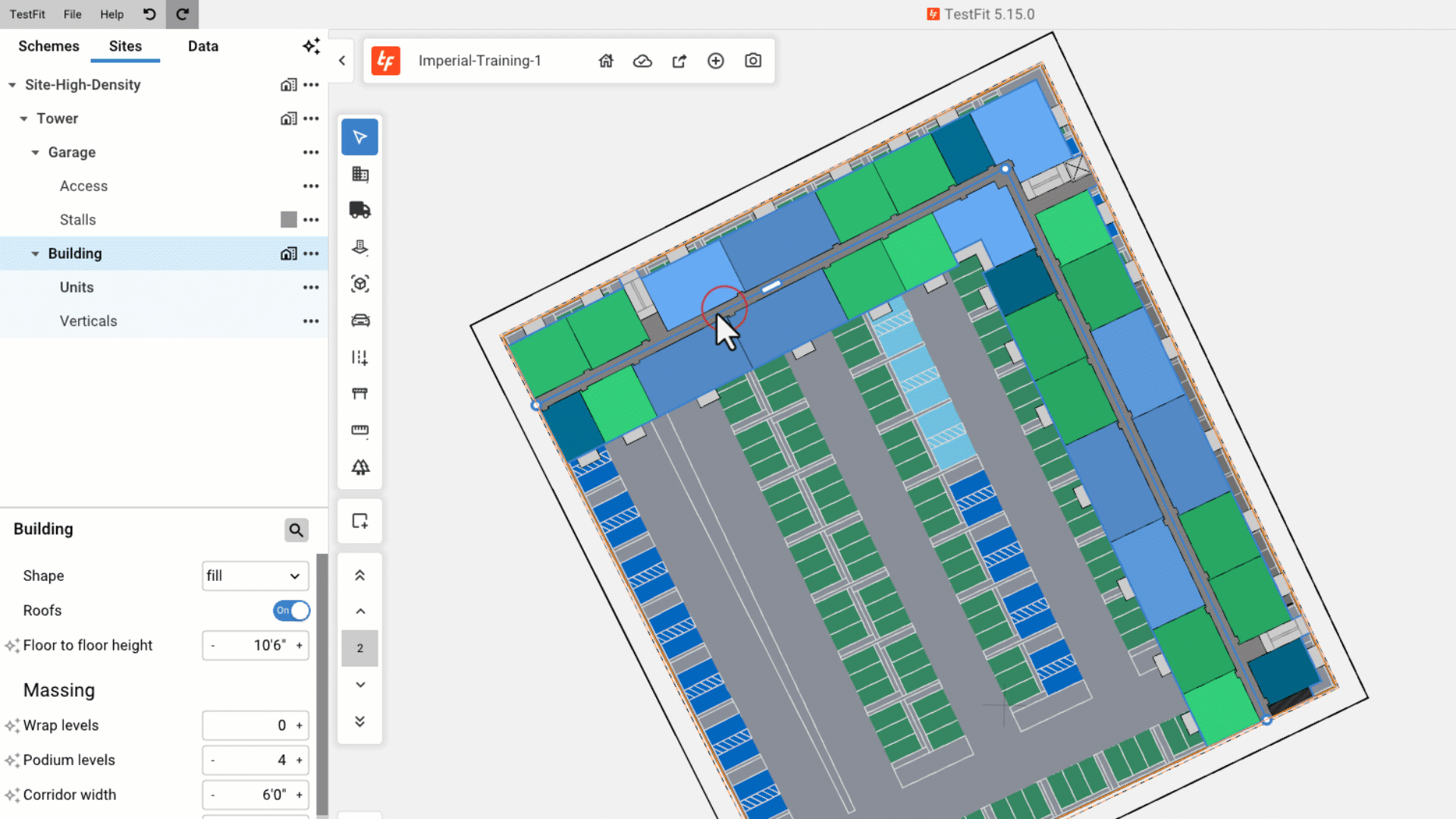This screenshot has width=1456, height=819.
Task: Open the AI sparkle icon in the Sites panel
Action: pos(311,46)
